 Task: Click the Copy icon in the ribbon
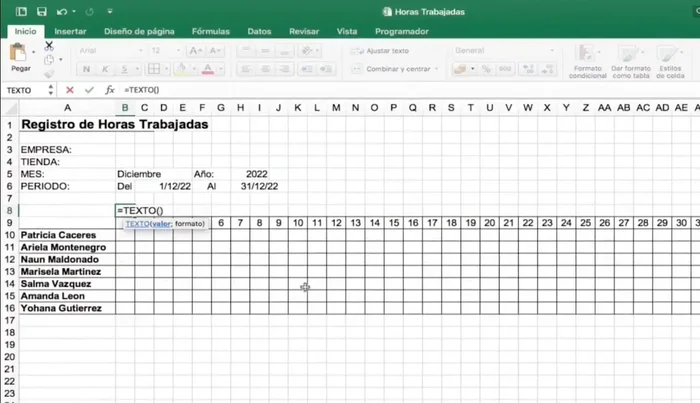click(x=49, y=59)
